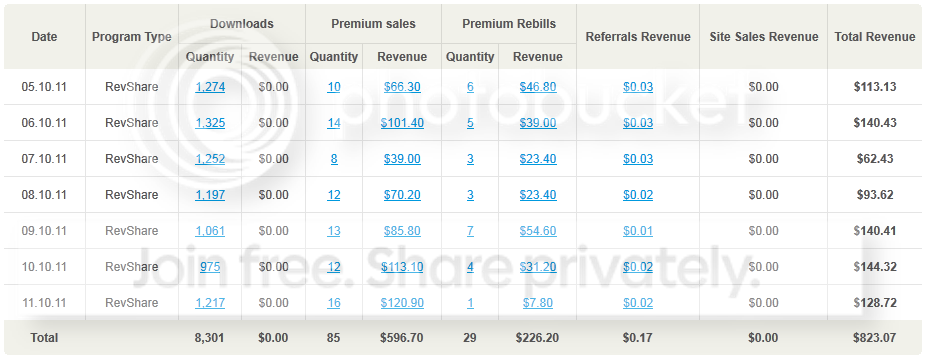This screenshot has width=928, height=360.
Task: Select total revenue $140.43
Action: pos(875,123)
